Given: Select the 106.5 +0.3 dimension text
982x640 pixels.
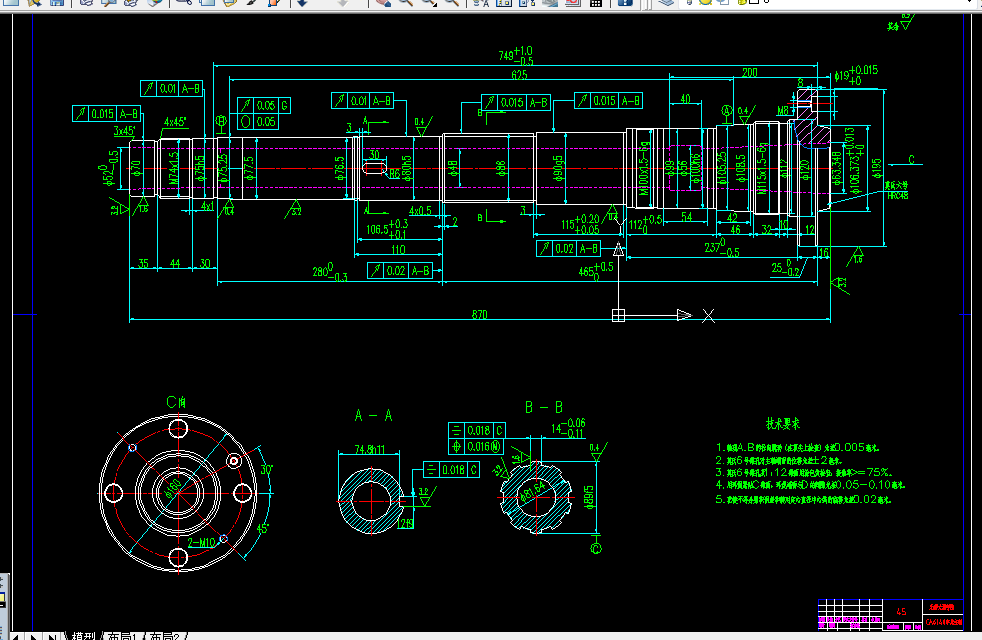Looking at the screenshot, I should pos(387,228).
